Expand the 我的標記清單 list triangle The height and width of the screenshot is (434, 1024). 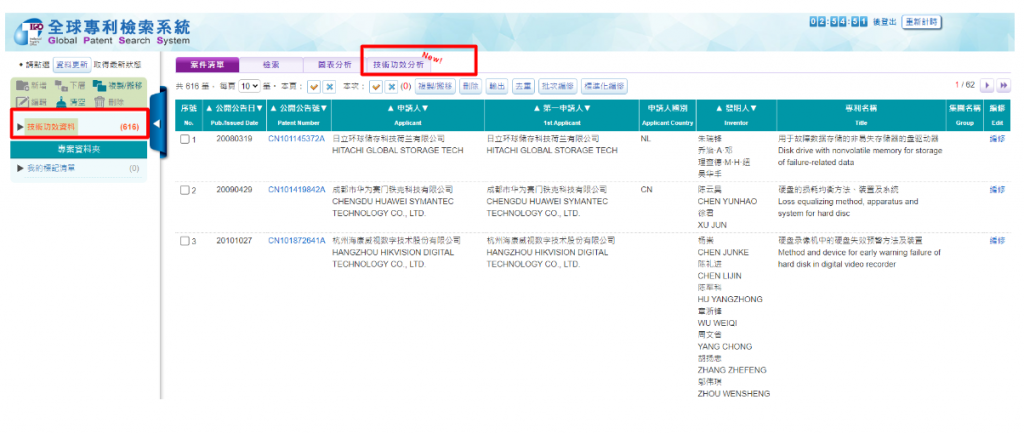(x=21, y=168)
